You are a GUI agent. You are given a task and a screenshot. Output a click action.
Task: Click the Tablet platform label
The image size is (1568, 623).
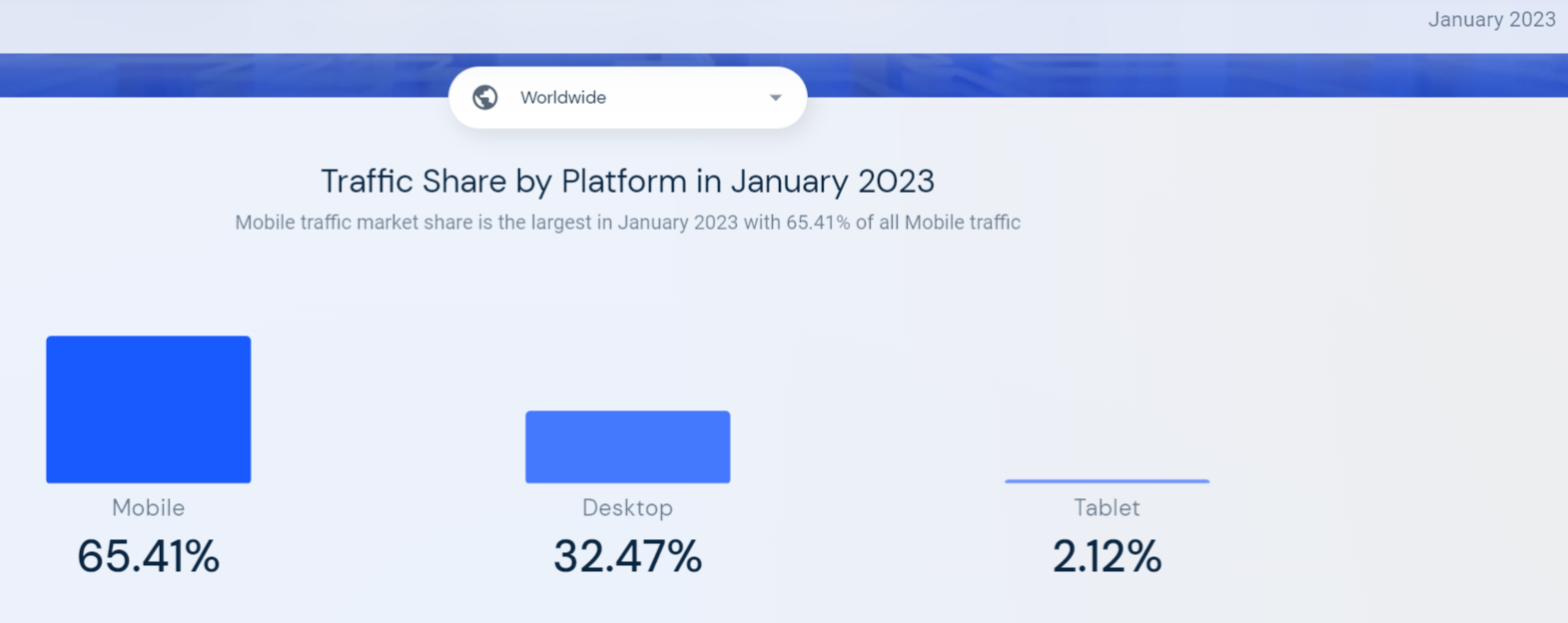click(x=1107, y=507)
